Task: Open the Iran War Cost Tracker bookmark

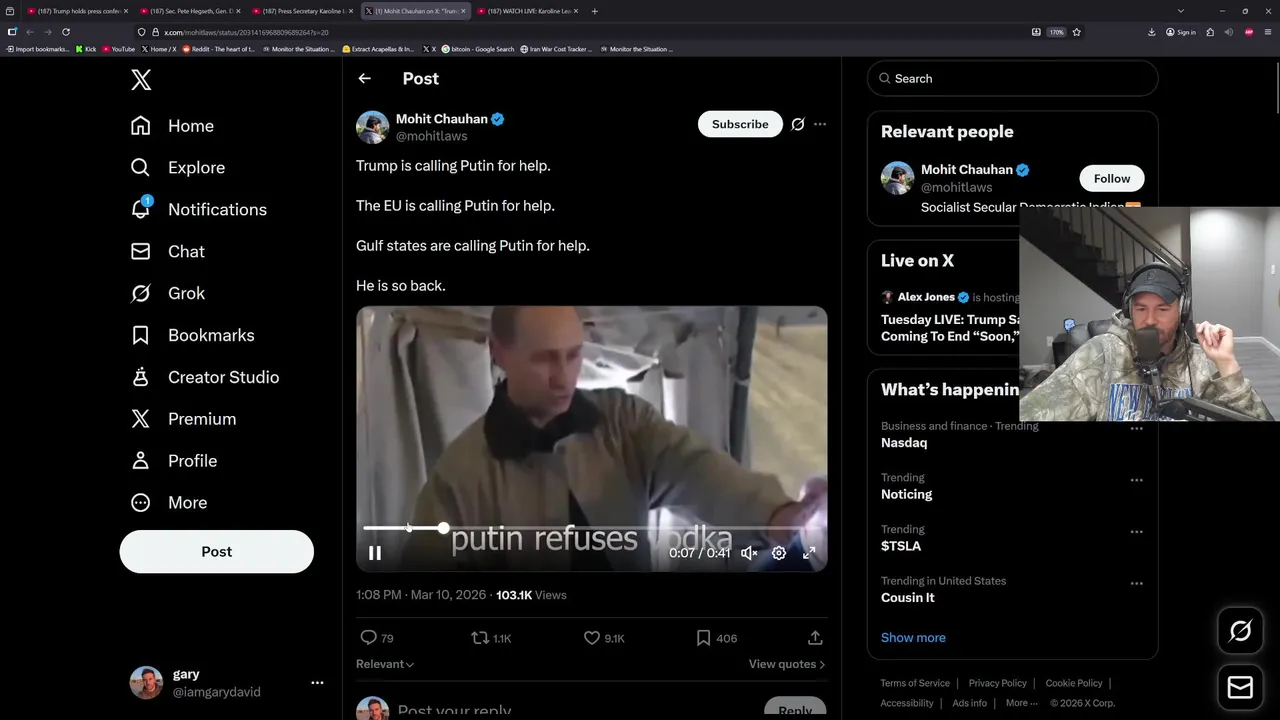Action: 557,49
